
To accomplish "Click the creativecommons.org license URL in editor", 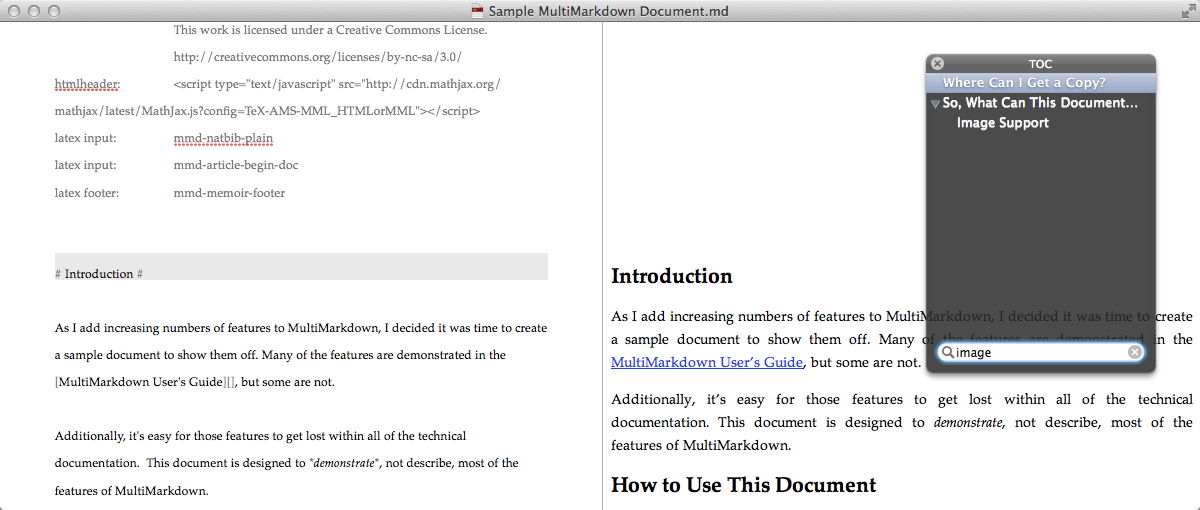I will click(x=317, y=57).
